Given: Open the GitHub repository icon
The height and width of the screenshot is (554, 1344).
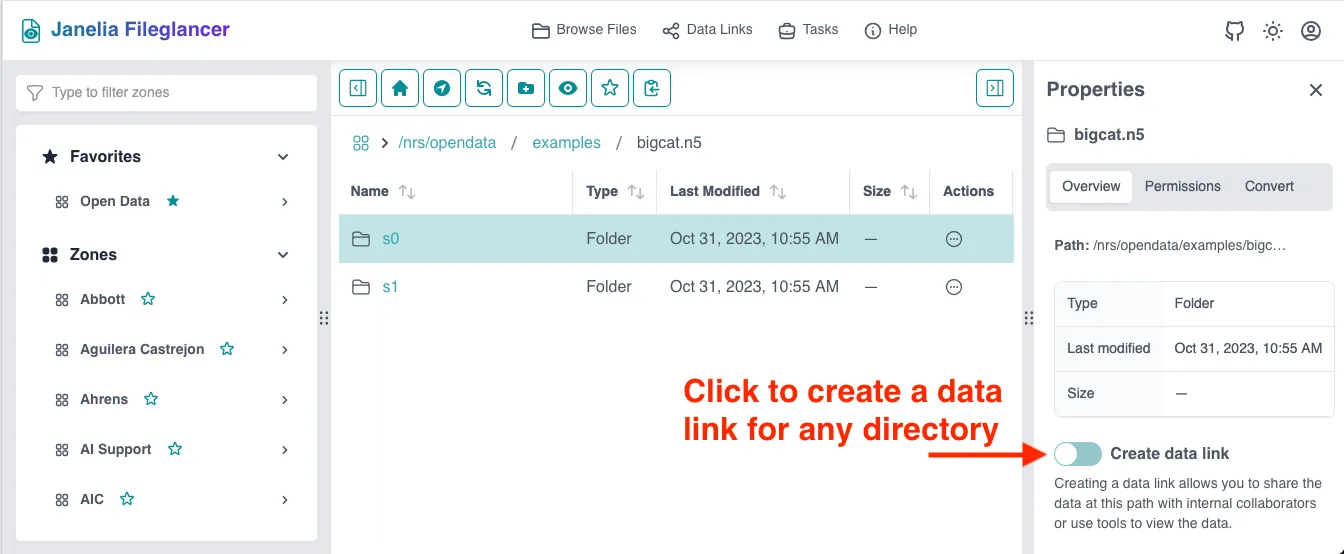Looking at the screenshot, I should pyautogui.click(x=1234, y=31).
